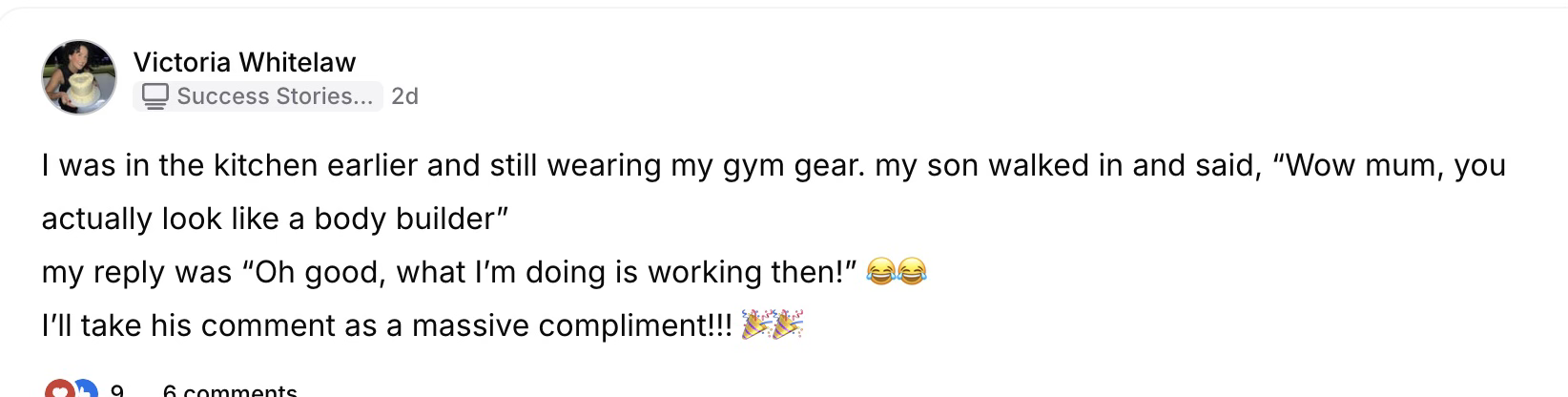Click the first laughing-crying emoji
Screen dimensions: 1568x397
tap(881, 272)
